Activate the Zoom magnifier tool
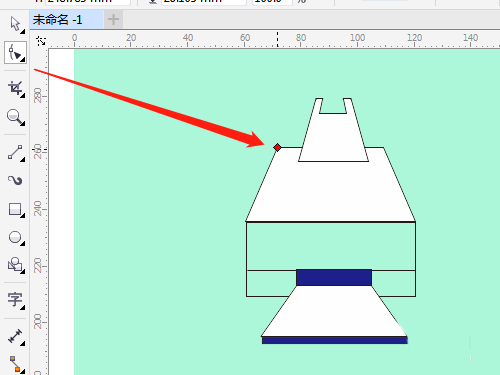Image resolution: width=500 pixels, height=375 pixels. (15, 117)
